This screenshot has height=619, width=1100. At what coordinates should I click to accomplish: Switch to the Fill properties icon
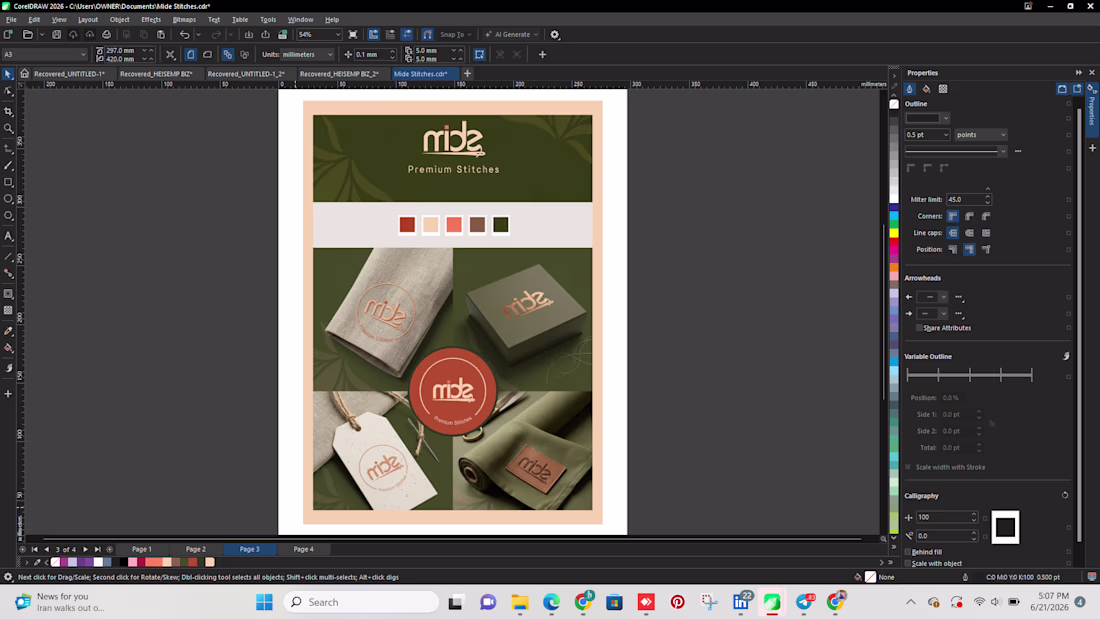click(x=926, y=89)
